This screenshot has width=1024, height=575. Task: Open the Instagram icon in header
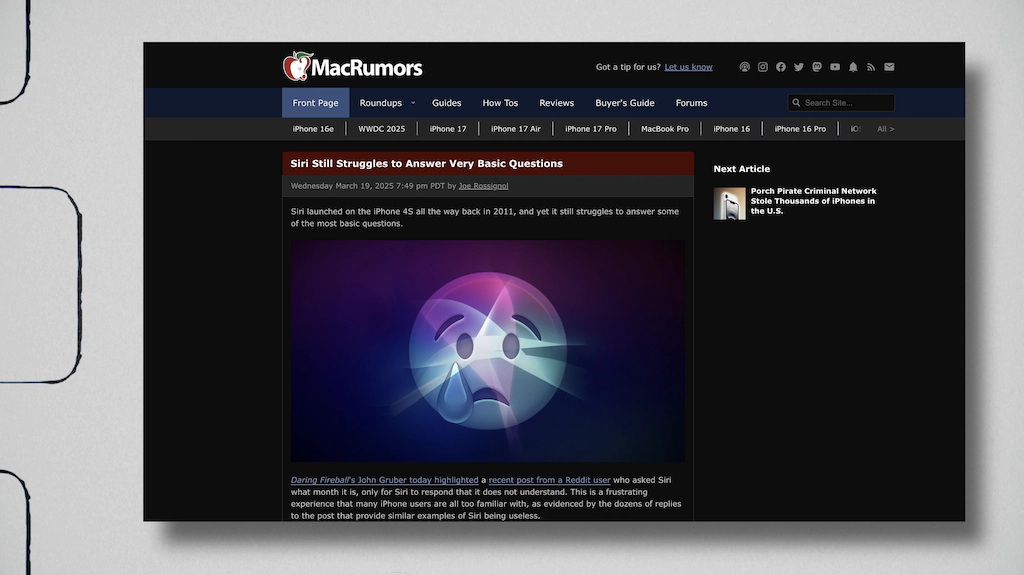(x=763, y=67)
